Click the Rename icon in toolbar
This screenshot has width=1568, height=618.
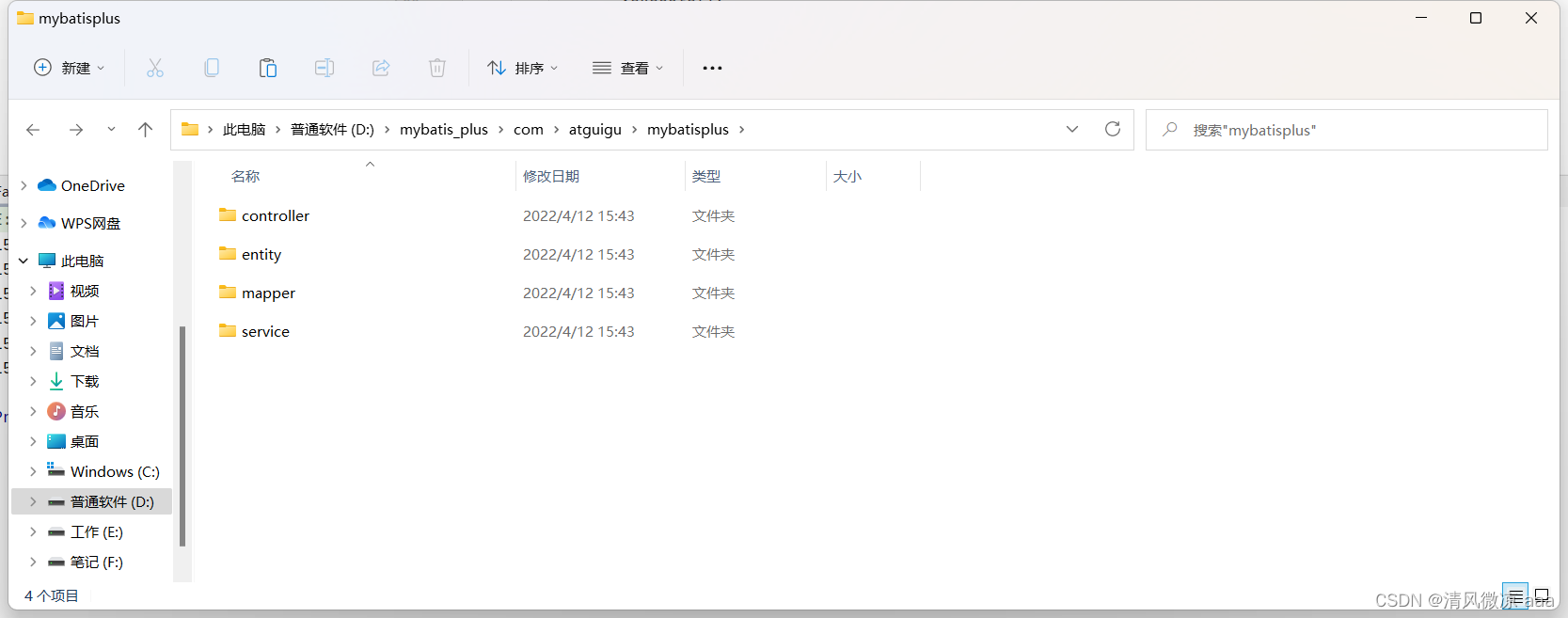(325, 68)
